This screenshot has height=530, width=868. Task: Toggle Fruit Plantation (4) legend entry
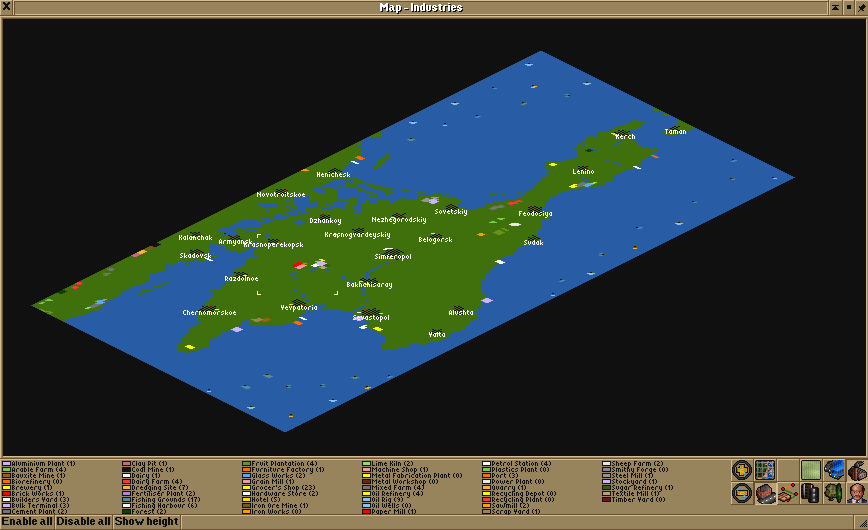click(x=280, y=464)
